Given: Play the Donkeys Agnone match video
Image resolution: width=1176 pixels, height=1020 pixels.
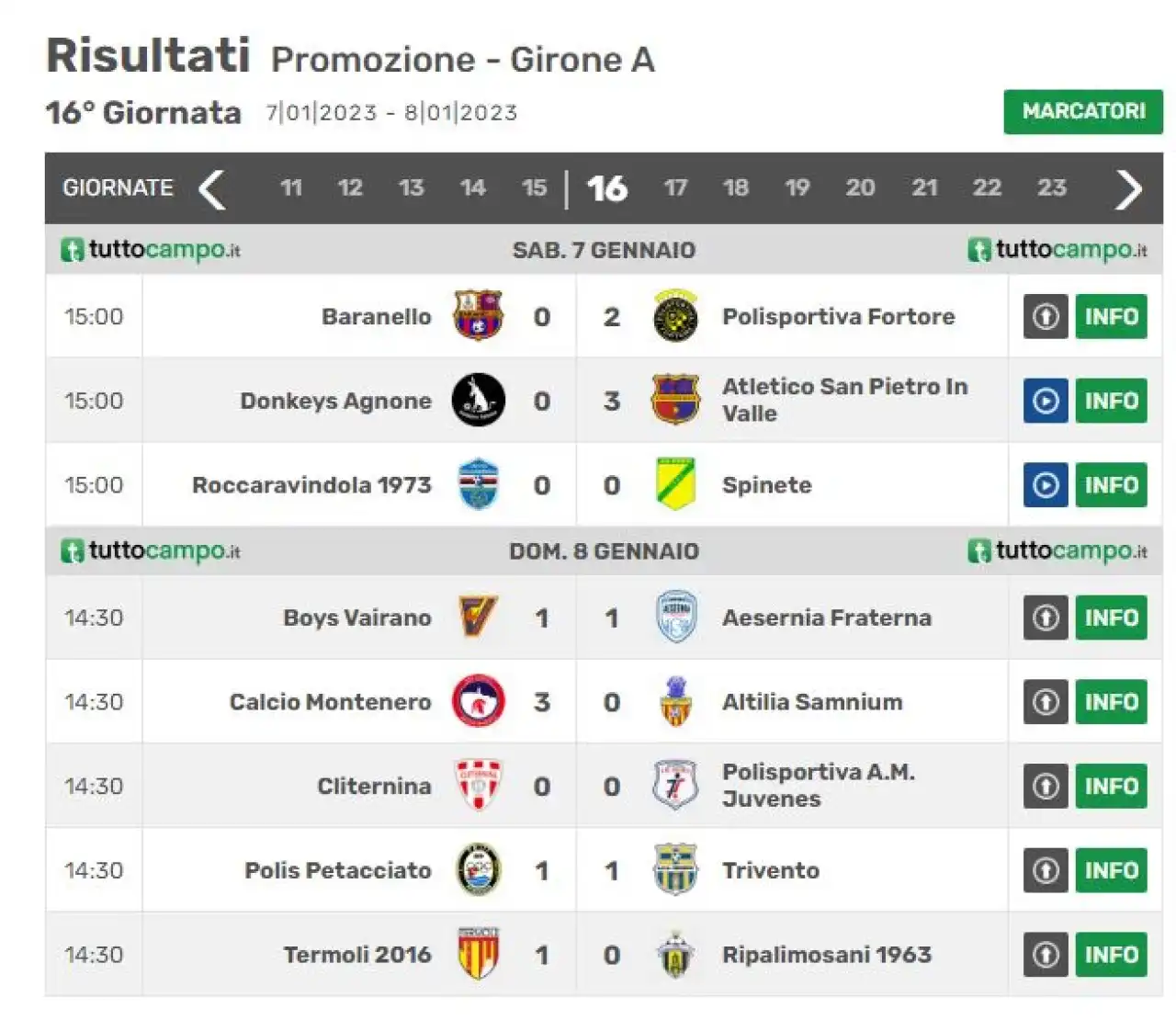Looking at the screenshot, I should click(x=1046, y=401).
